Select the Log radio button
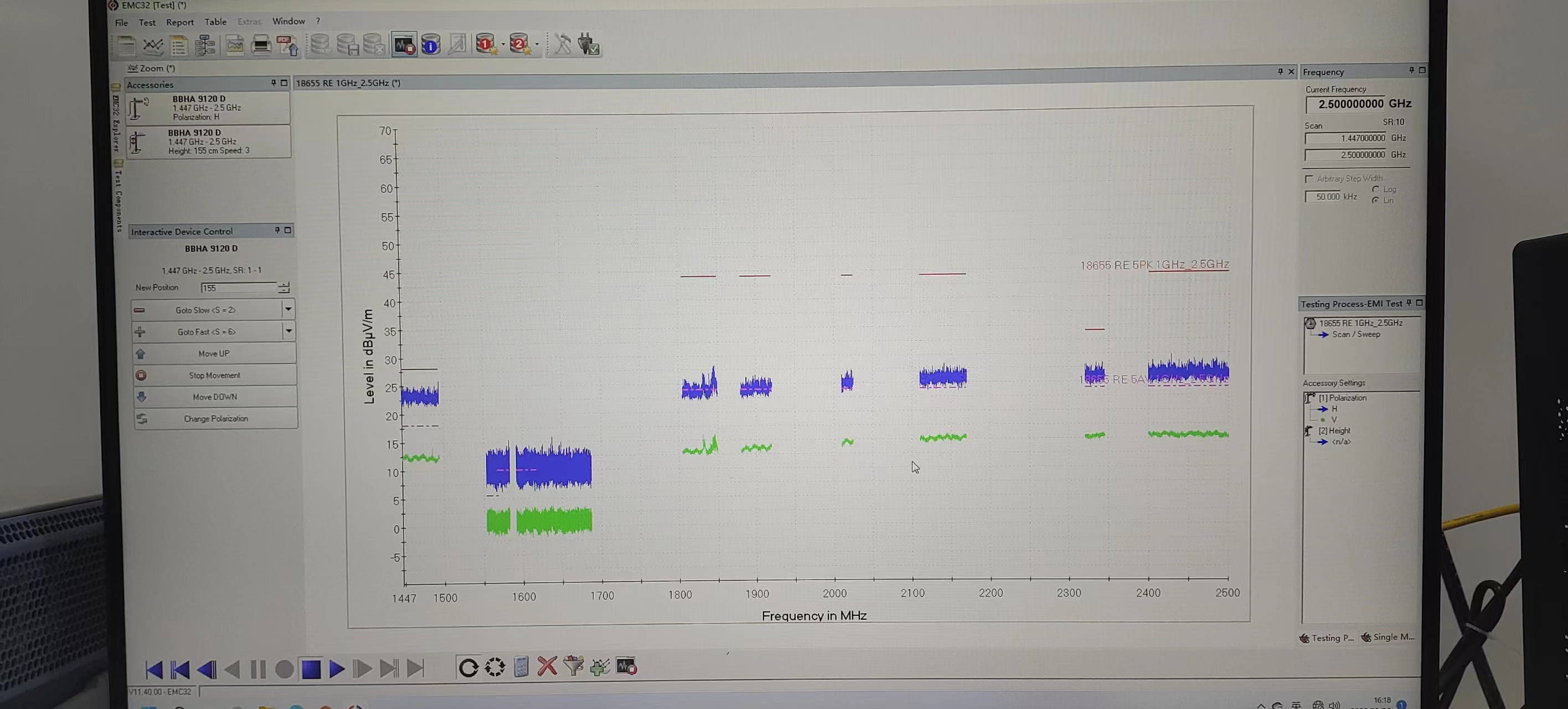 (x=1376, y=189)
